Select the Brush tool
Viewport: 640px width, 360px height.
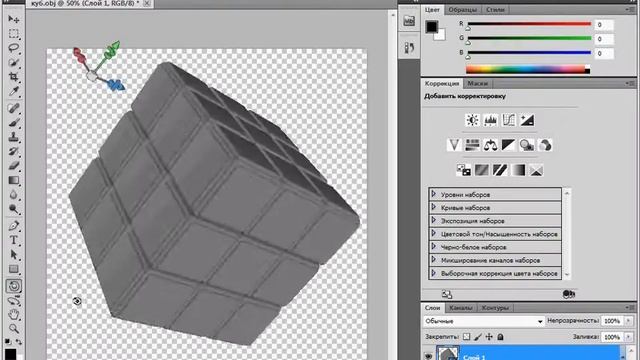click(13, 122)
